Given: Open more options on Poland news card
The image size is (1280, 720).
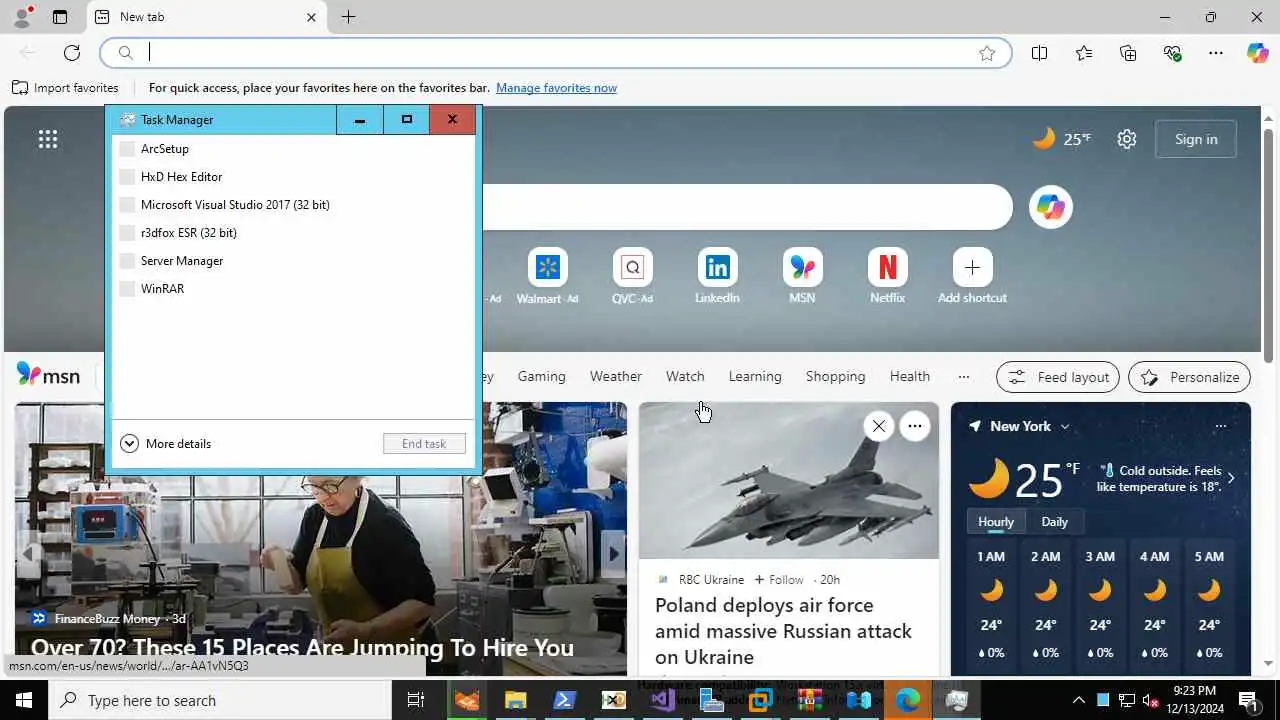Looking at the screenshot, I should pyautogui.click(x=914, y=426).
